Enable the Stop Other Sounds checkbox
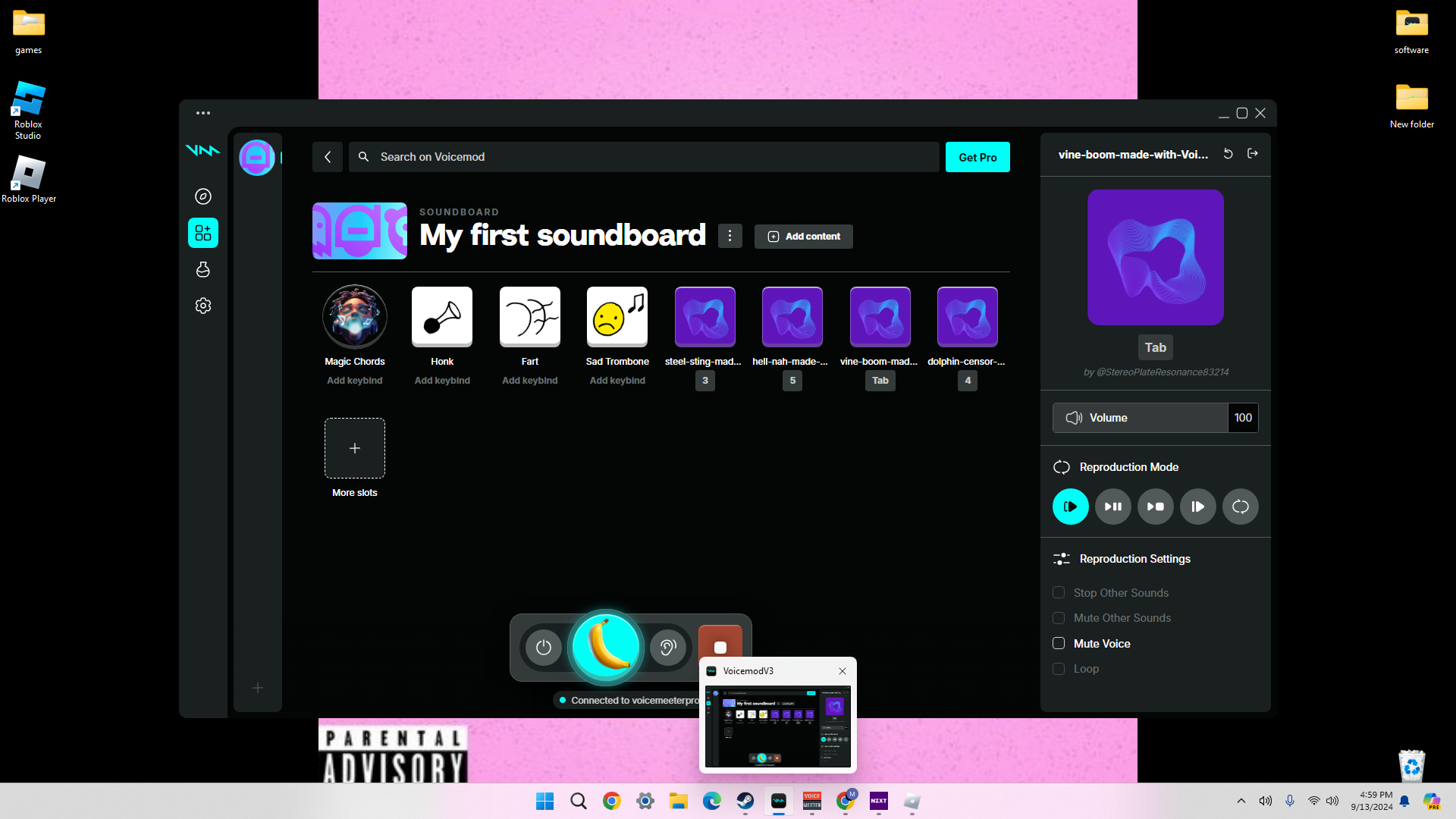 pyautogui.click(x=1059, y=593)
